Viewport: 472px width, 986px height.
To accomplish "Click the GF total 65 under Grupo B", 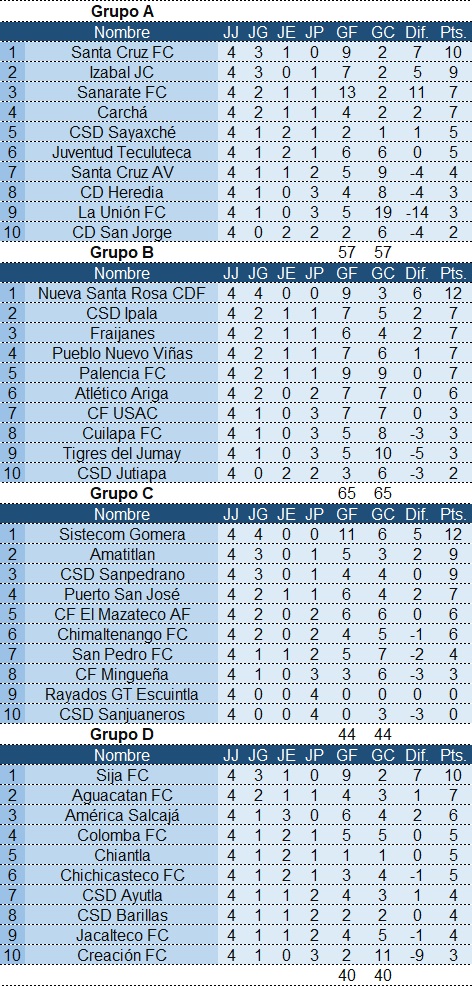I will [x=346, y=493].
